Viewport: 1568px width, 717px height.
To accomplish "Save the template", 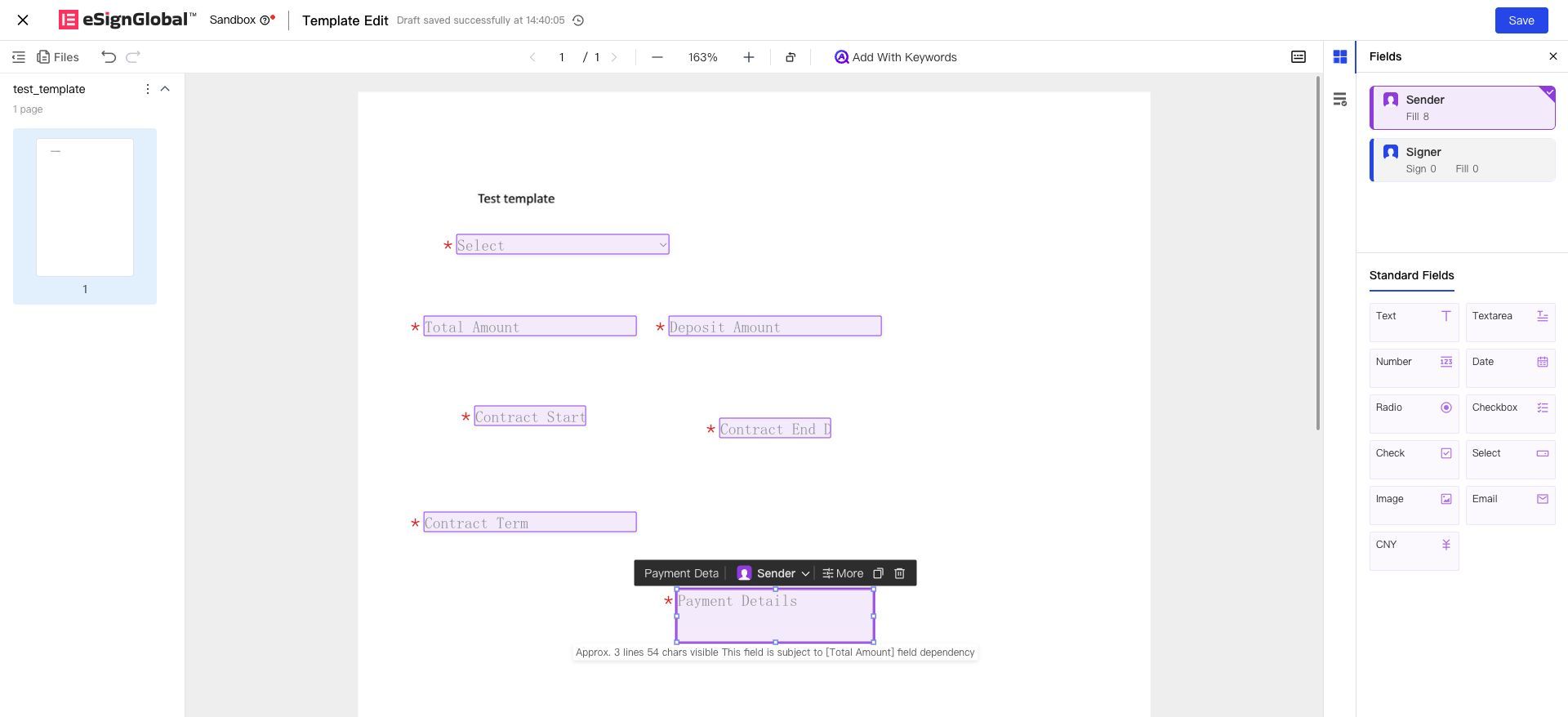I will (1521, 20).
